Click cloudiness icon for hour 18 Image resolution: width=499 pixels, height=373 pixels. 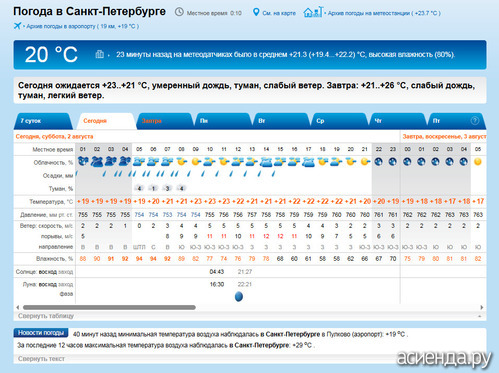[322, 162]
